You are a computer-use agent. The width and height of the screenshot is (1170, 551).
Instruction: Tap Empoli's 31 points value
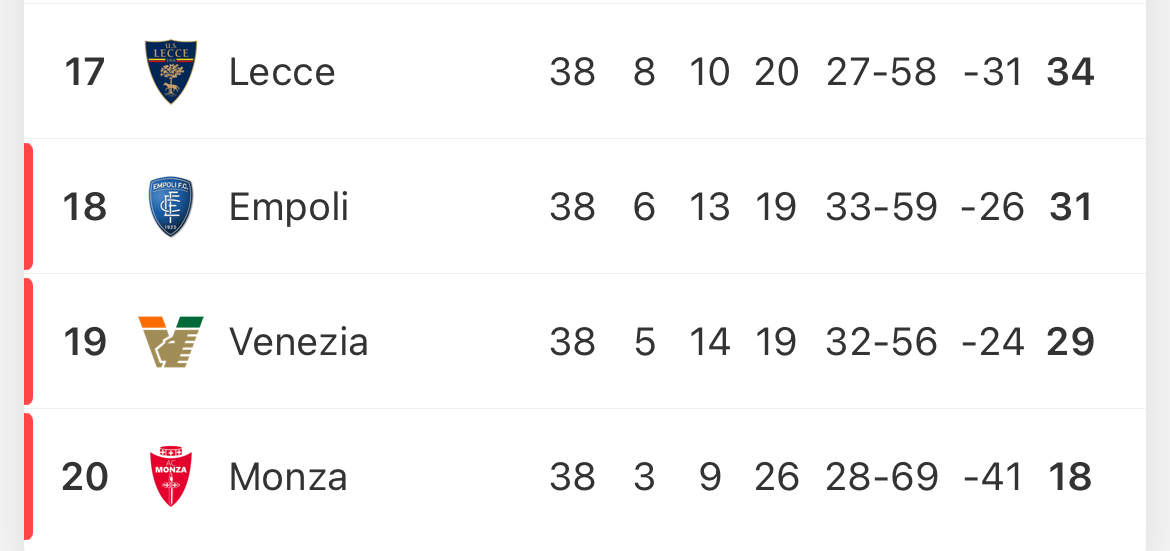(x=1071, y=207)
